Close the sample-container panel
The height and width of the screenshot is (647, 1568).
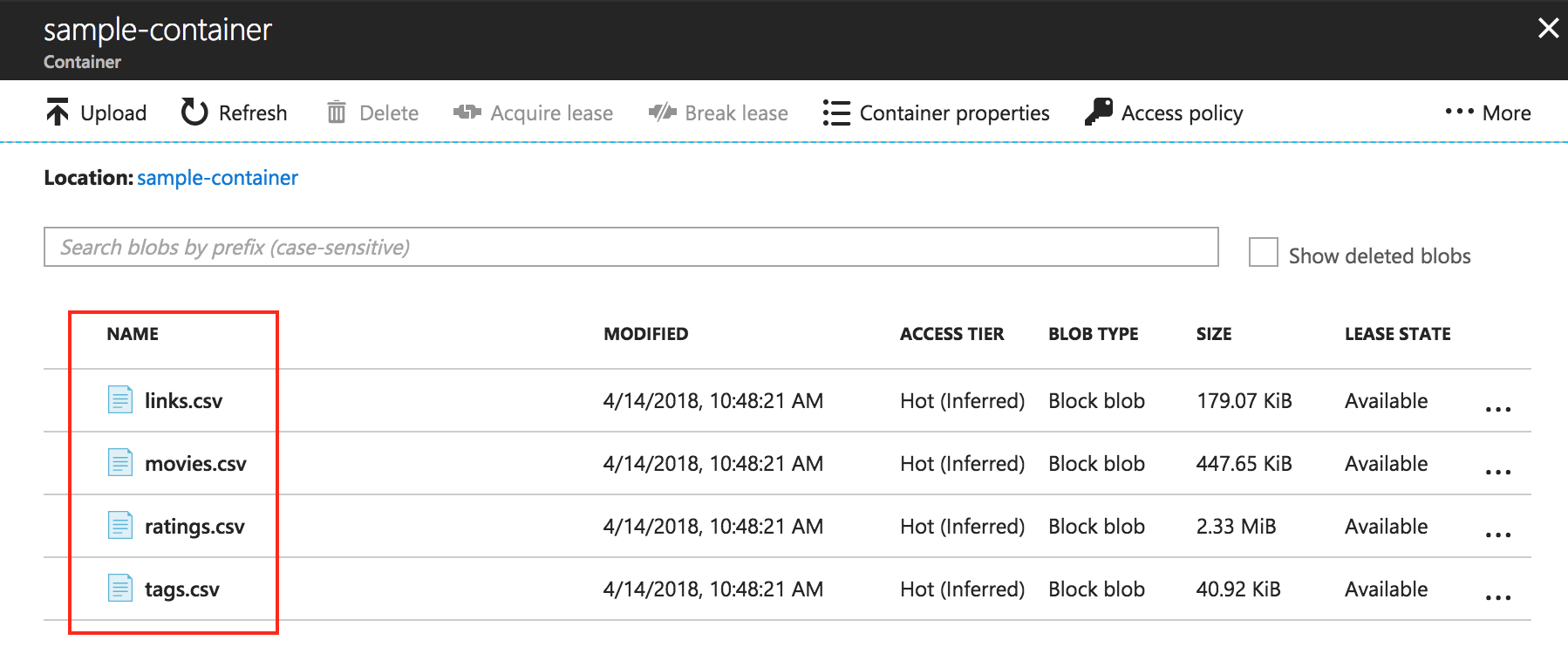[1548, 29]
